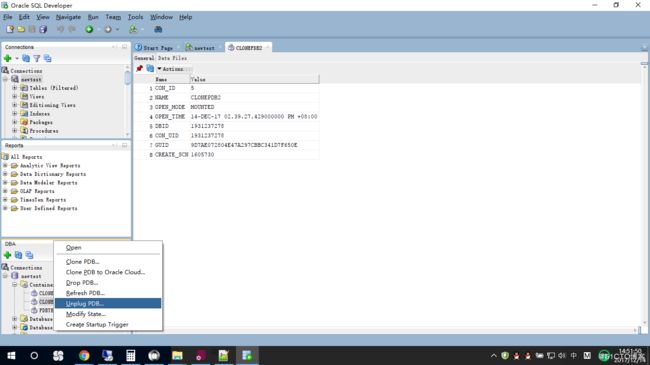Click the gray Forward navigation arrow
The height and width of the screenshot is (365, 650).
point(108,29)
